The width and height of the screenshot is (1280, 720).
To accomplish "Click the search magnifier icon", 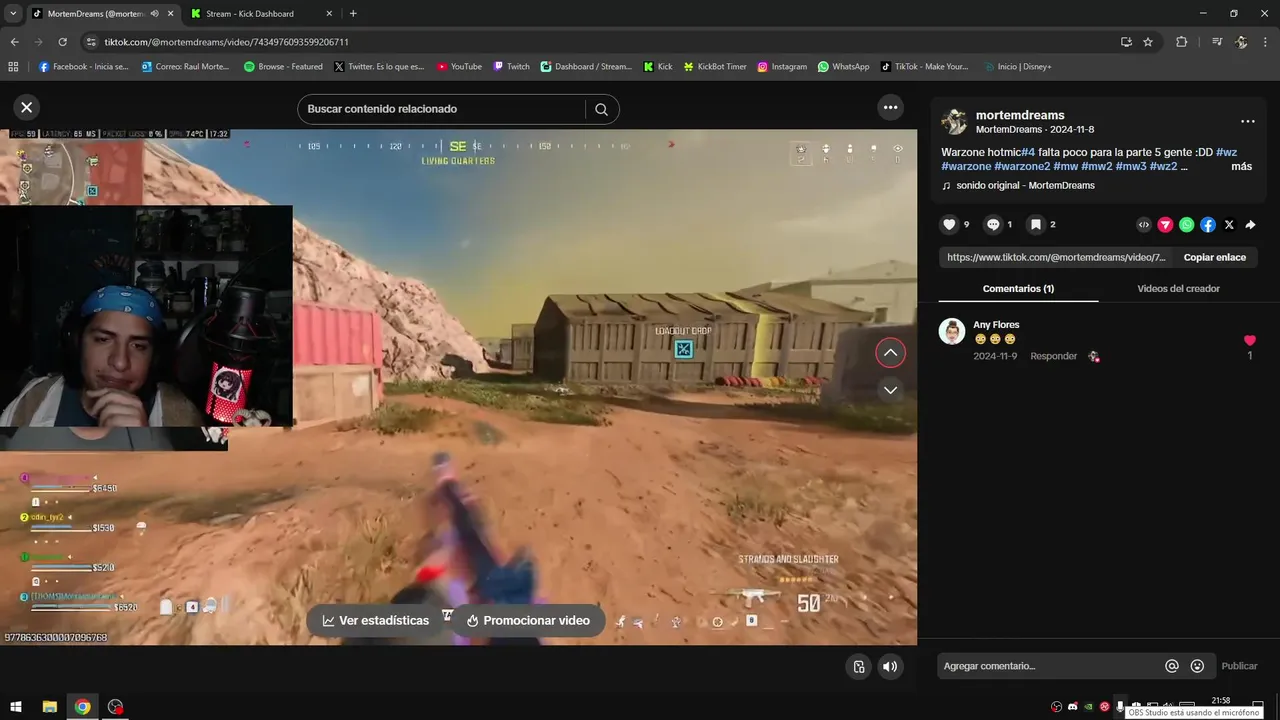I will 601,109.
